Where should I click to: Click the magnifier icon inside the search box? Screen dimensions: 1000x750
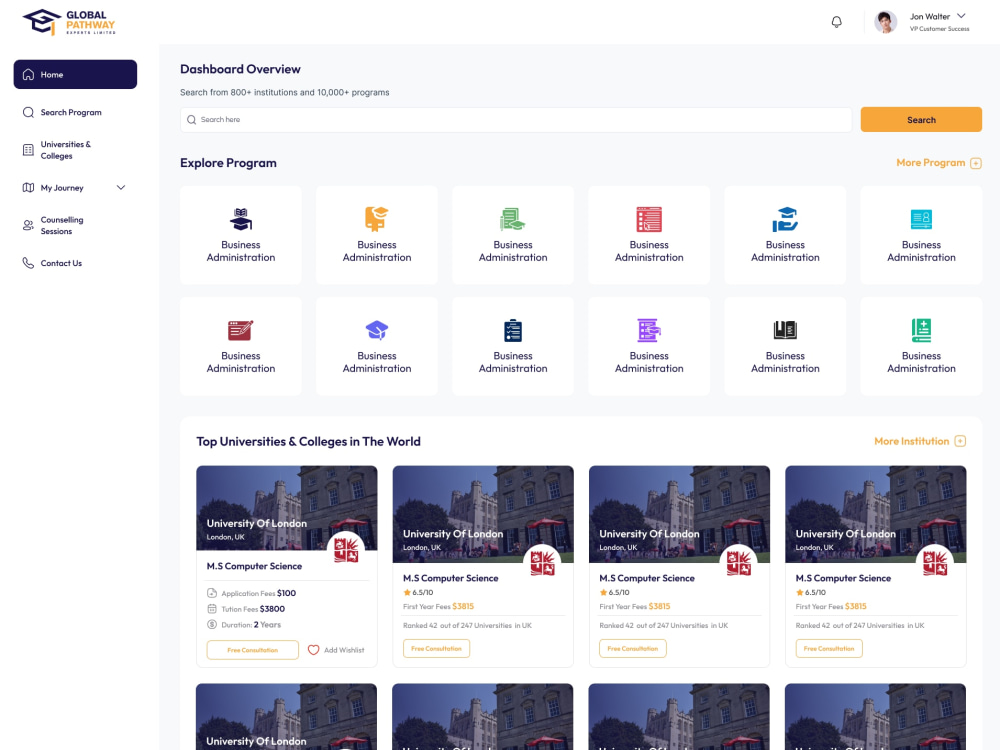(191, 120)
